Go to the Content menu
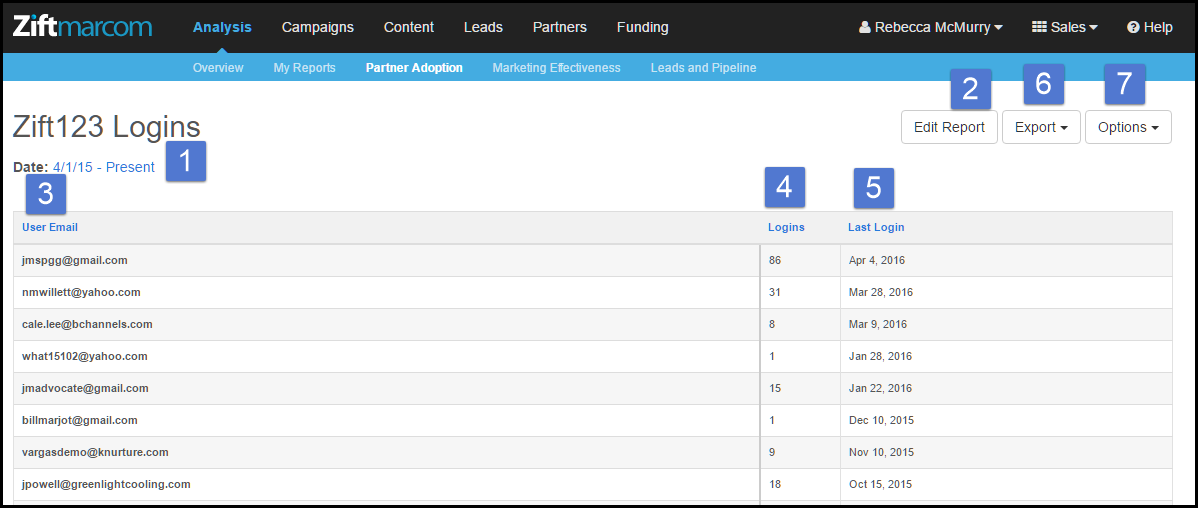This screenshot has height=508, width=1198. pyautogui.click(x=409, y=28)
